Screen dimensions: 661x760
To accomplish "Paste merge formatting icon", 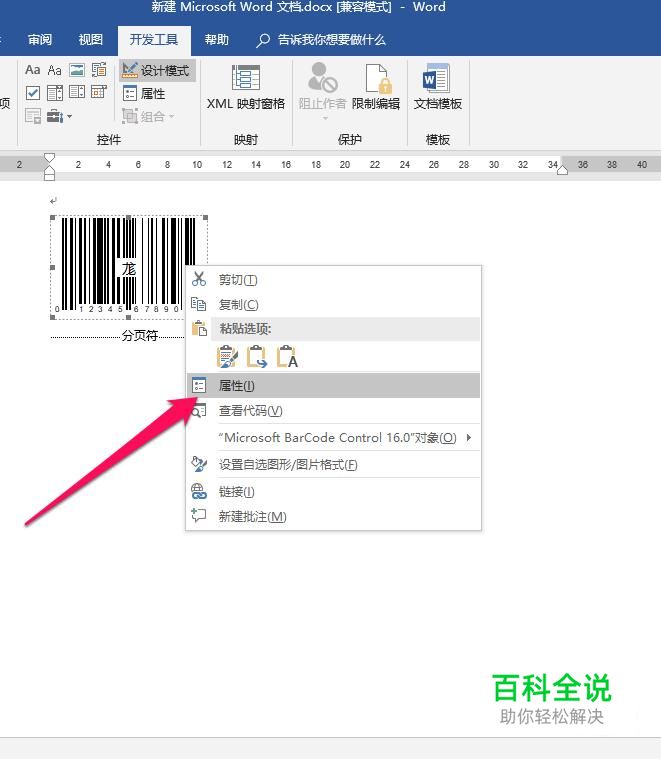I will pyautogui.click(x=257, y=357).
